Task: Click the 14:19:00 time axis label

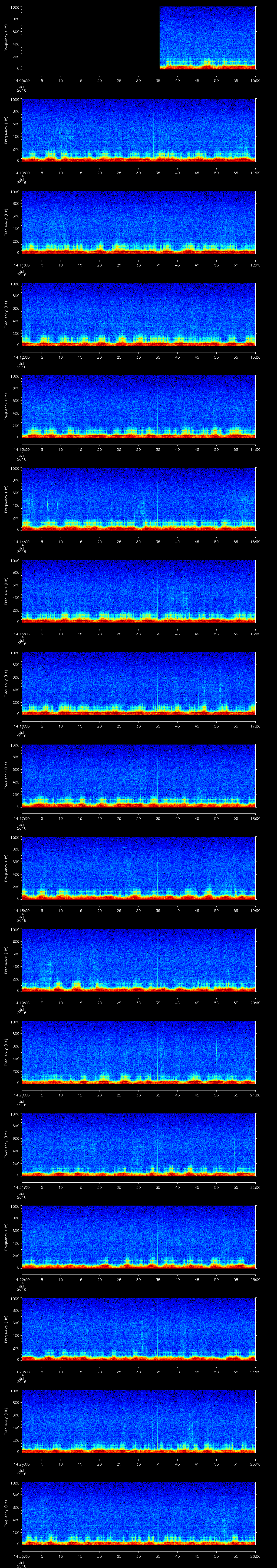Action: (21, 1003)
